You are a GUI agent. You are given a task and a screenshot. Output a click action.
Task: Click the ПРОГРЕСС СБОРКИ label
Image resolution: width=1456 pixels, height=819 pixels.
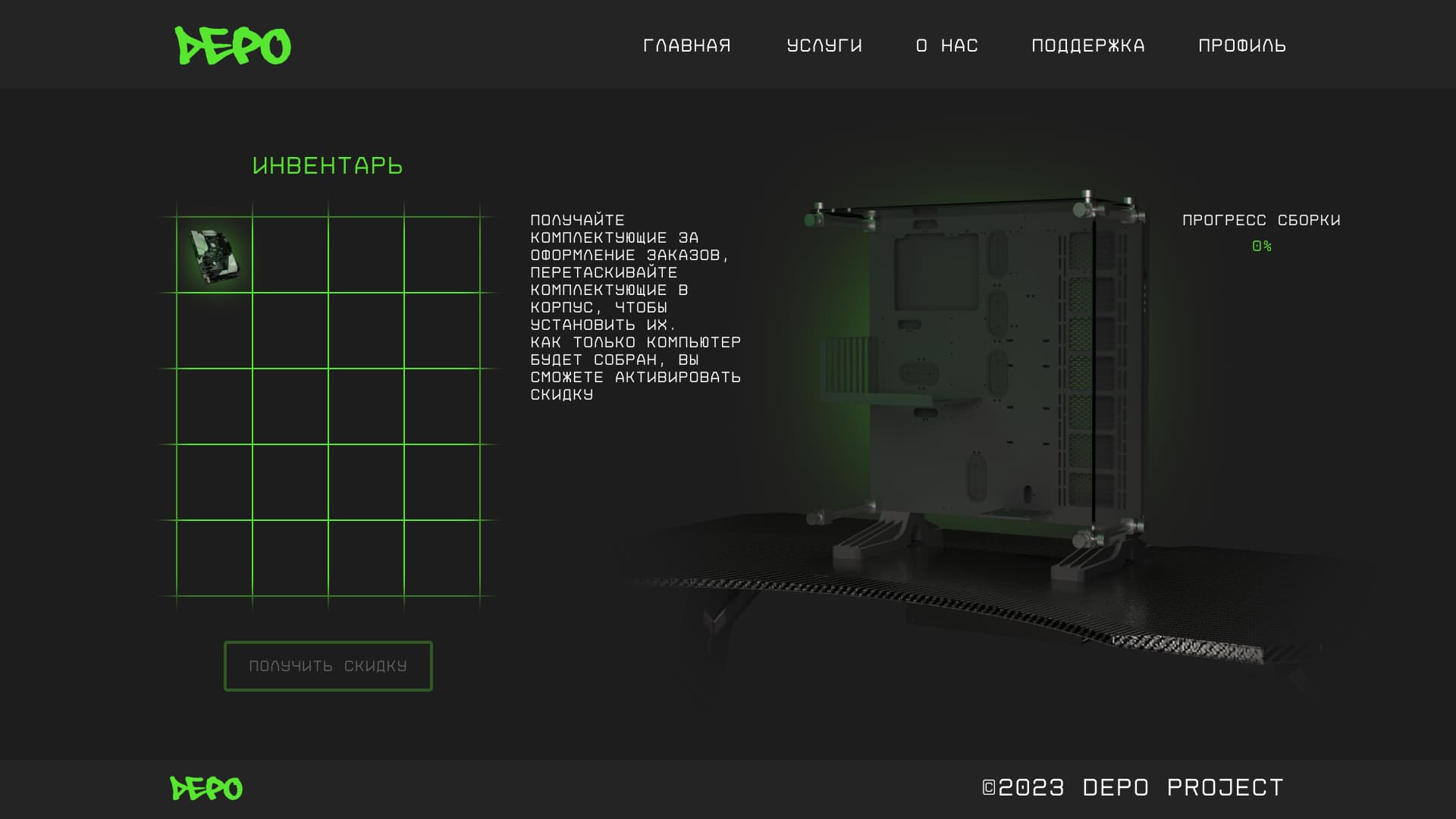[1261, 220]
